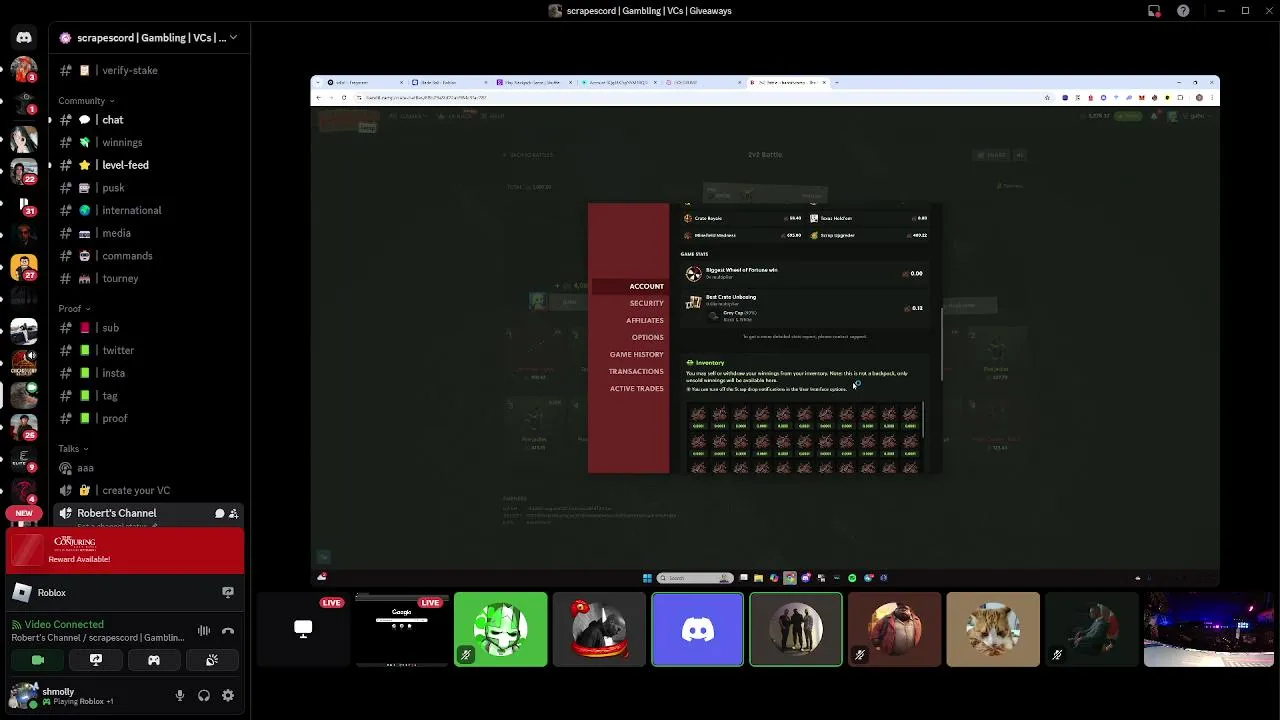This screenshot has height=720, width=1280.
Task: Open Discord direct messages home icon
Action: (24, 37)
